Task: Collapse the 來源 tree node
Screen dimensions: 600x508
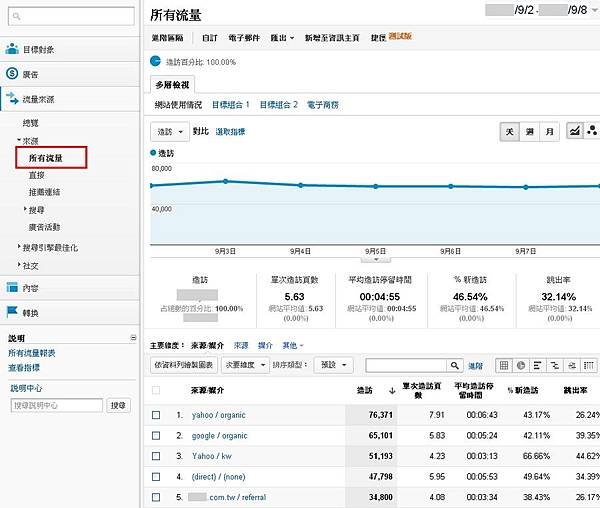Action: pyautogui.click(x=19, y=140)
